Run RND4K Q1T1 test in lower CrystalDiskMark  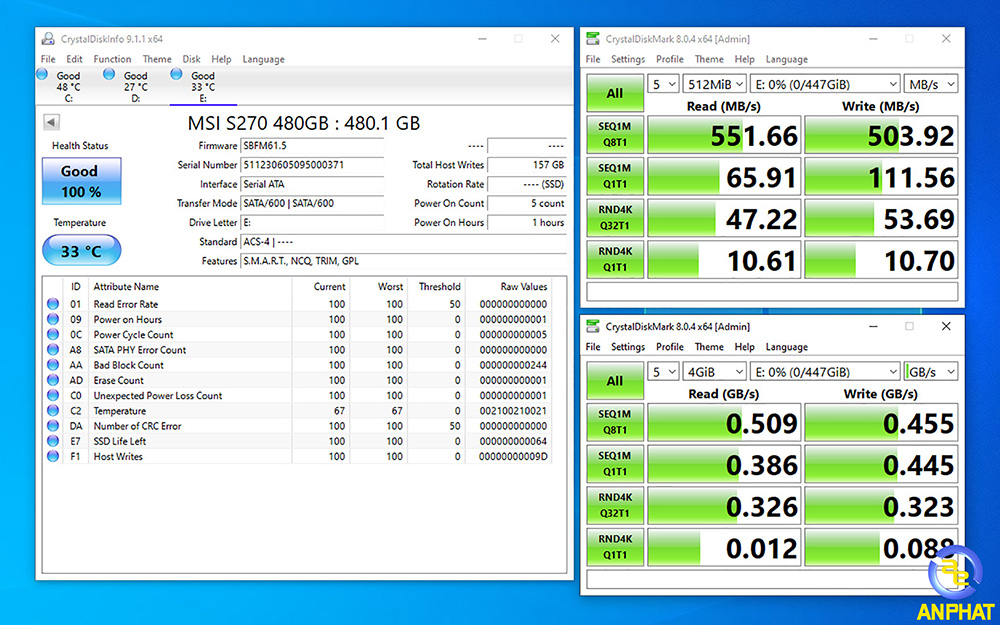point(615,547)
